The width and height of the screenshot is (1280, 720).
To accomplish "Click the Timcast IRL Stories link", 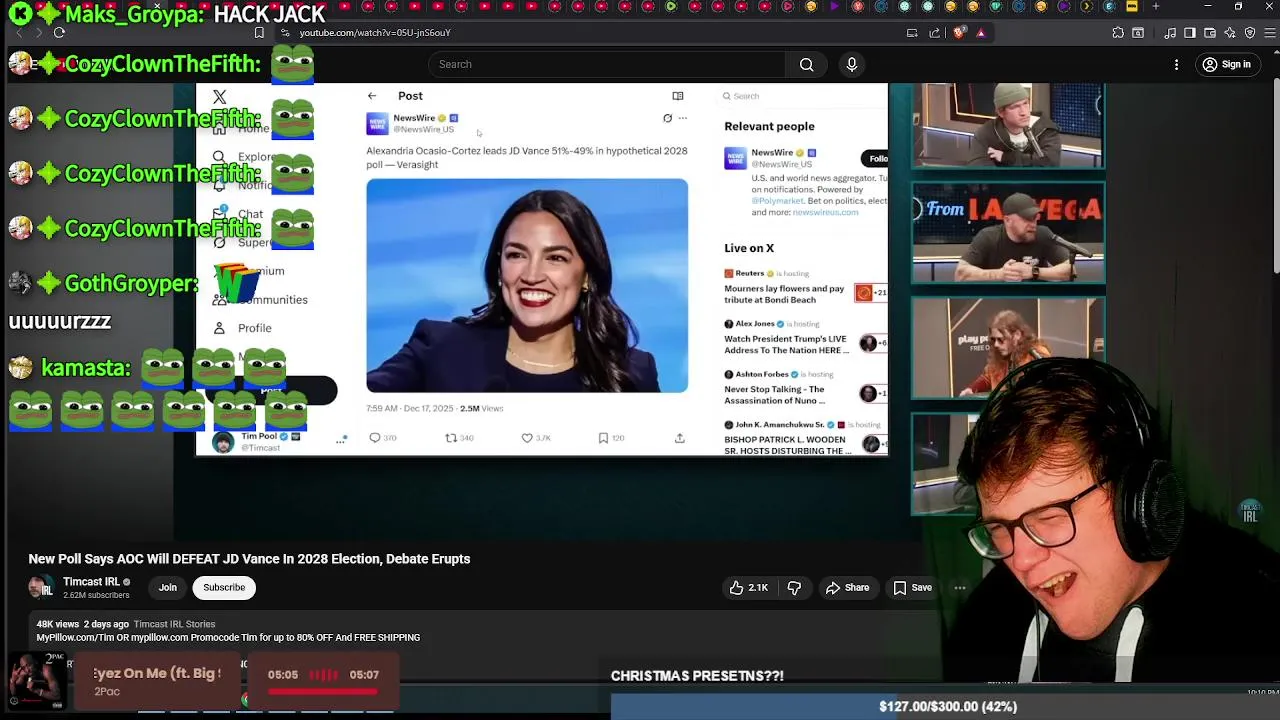I will 174,624.
